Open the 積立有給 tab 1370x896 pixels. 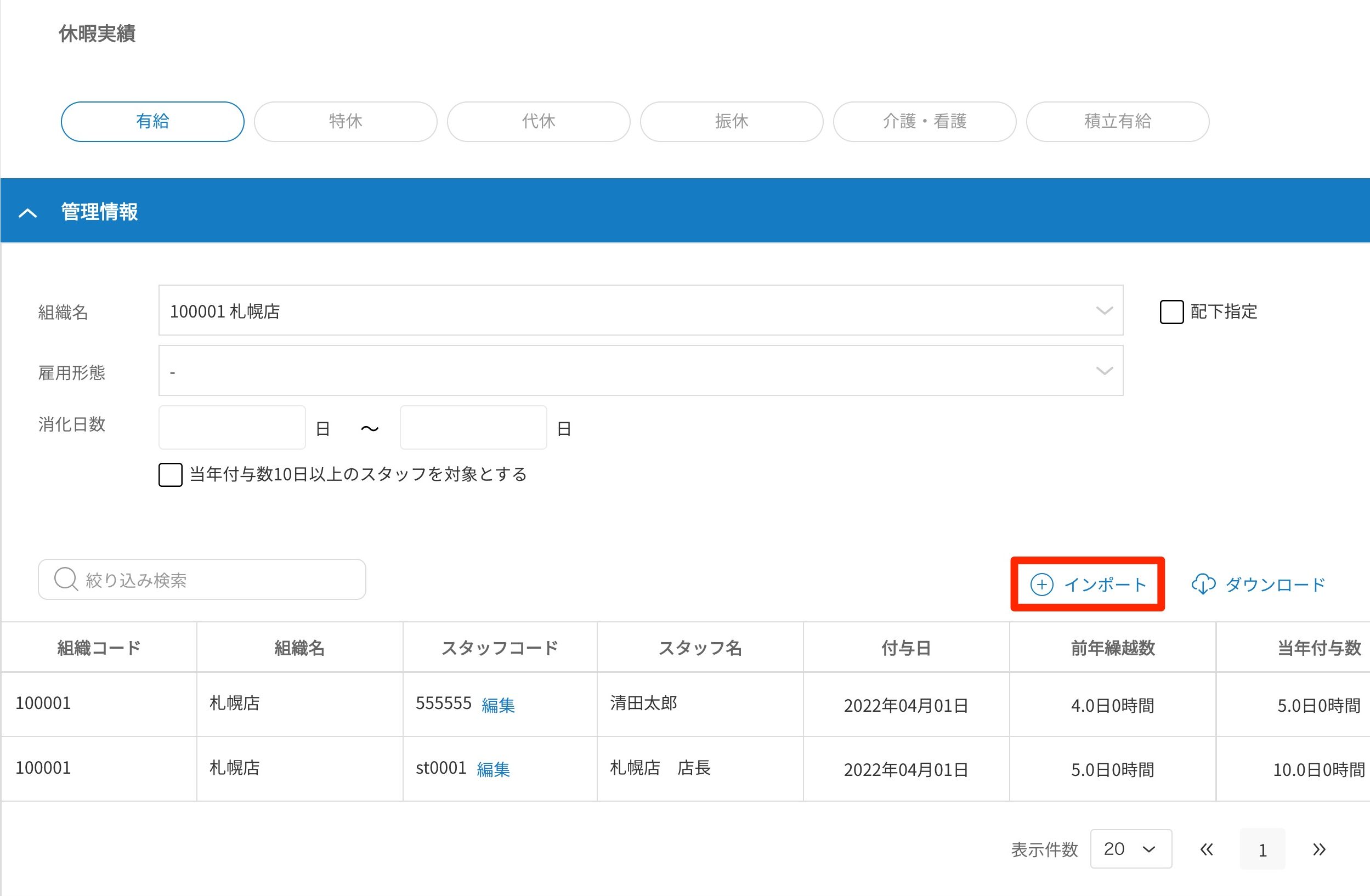pyautogui.click(x=1117, y=121)
